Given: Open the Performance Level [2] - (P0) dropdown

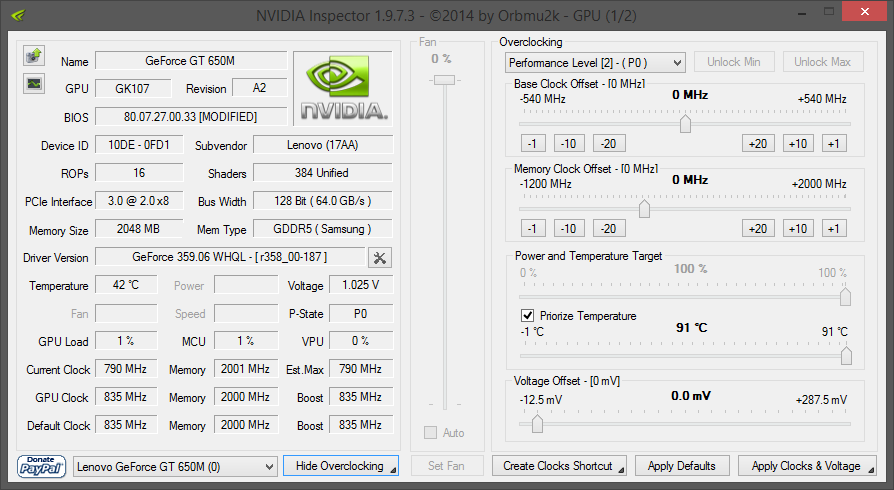Looking at the screenshot, I should 595,62.
